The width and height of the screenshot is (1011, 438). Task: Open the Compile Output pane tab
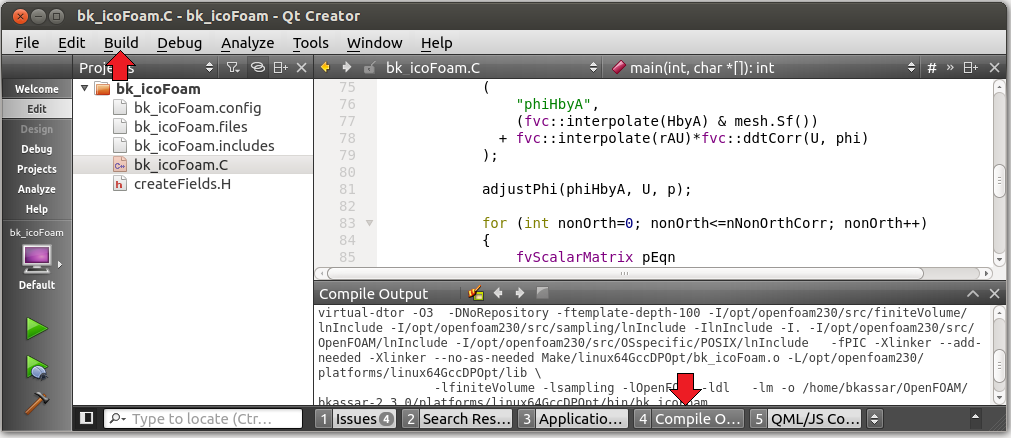coord(689,419)
